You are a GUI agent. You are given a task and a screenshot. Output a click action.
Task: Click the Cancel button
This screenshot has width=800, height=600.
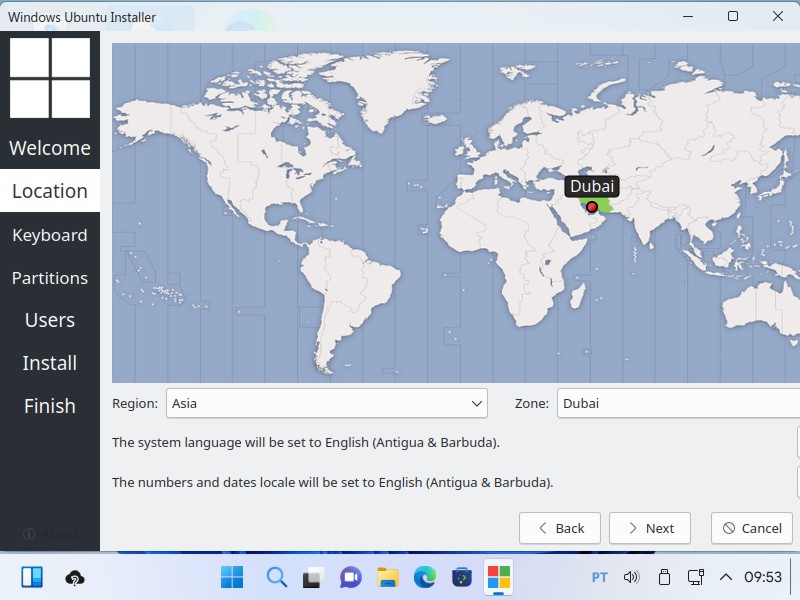[752, 528]
